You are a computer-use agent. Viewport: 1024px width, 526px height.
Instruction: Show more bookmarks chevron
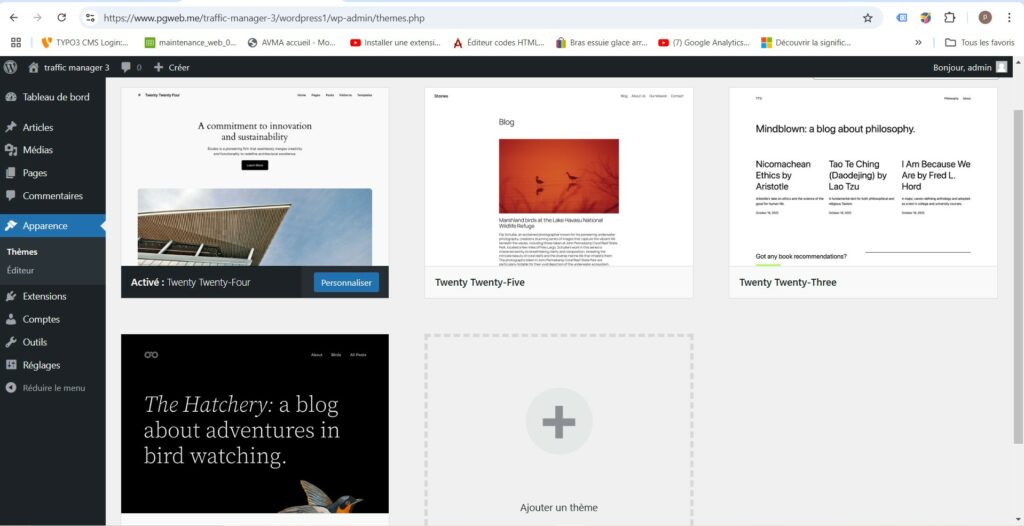918,42
